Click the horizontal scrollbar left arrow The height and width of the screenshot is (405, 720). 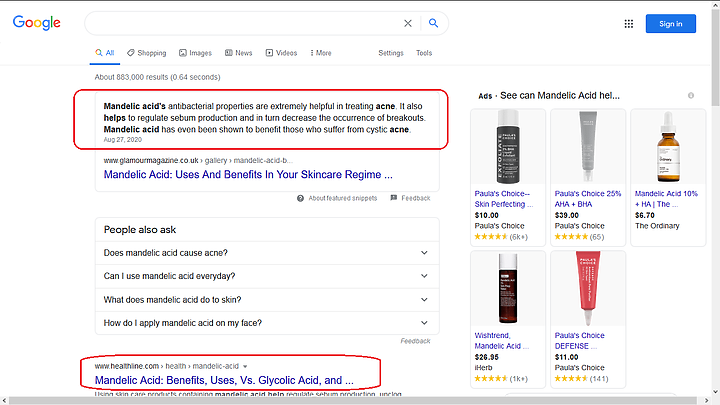coord(4,401)
